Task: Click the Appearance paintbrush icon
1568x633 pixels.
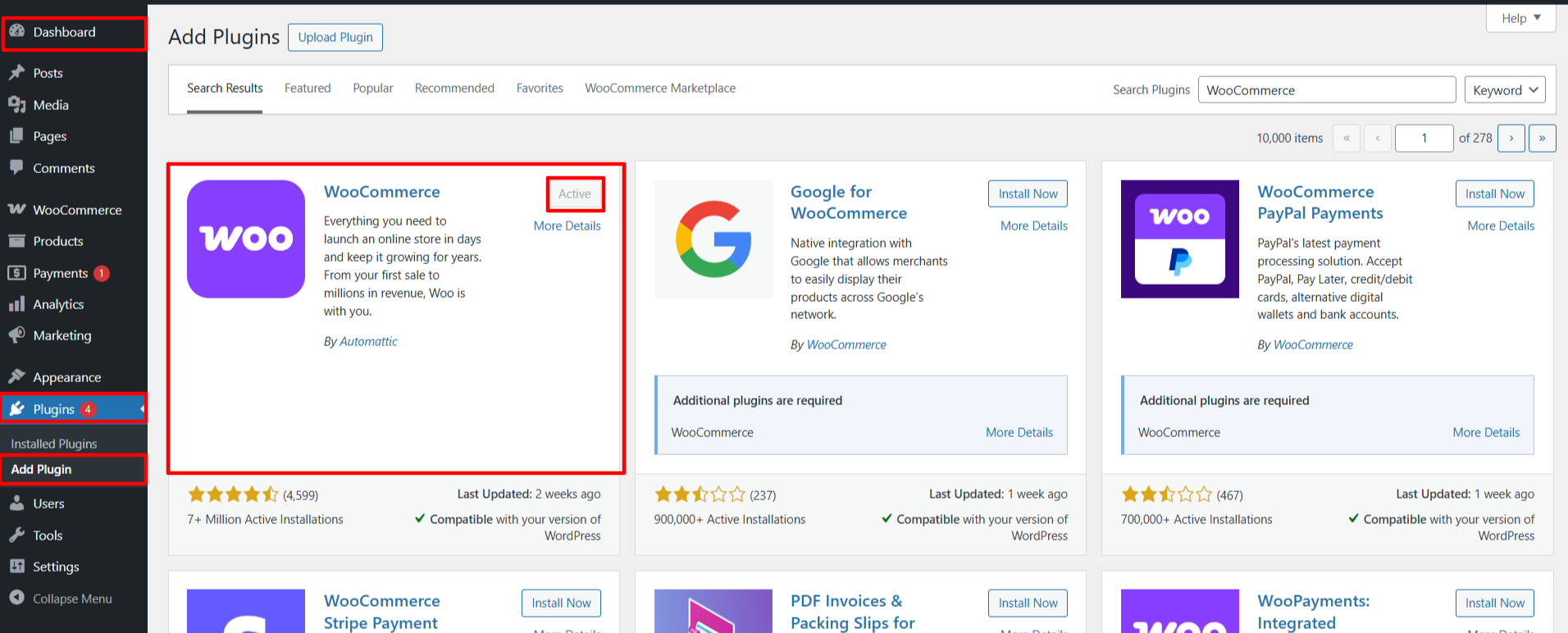Action: coord(17,376)
